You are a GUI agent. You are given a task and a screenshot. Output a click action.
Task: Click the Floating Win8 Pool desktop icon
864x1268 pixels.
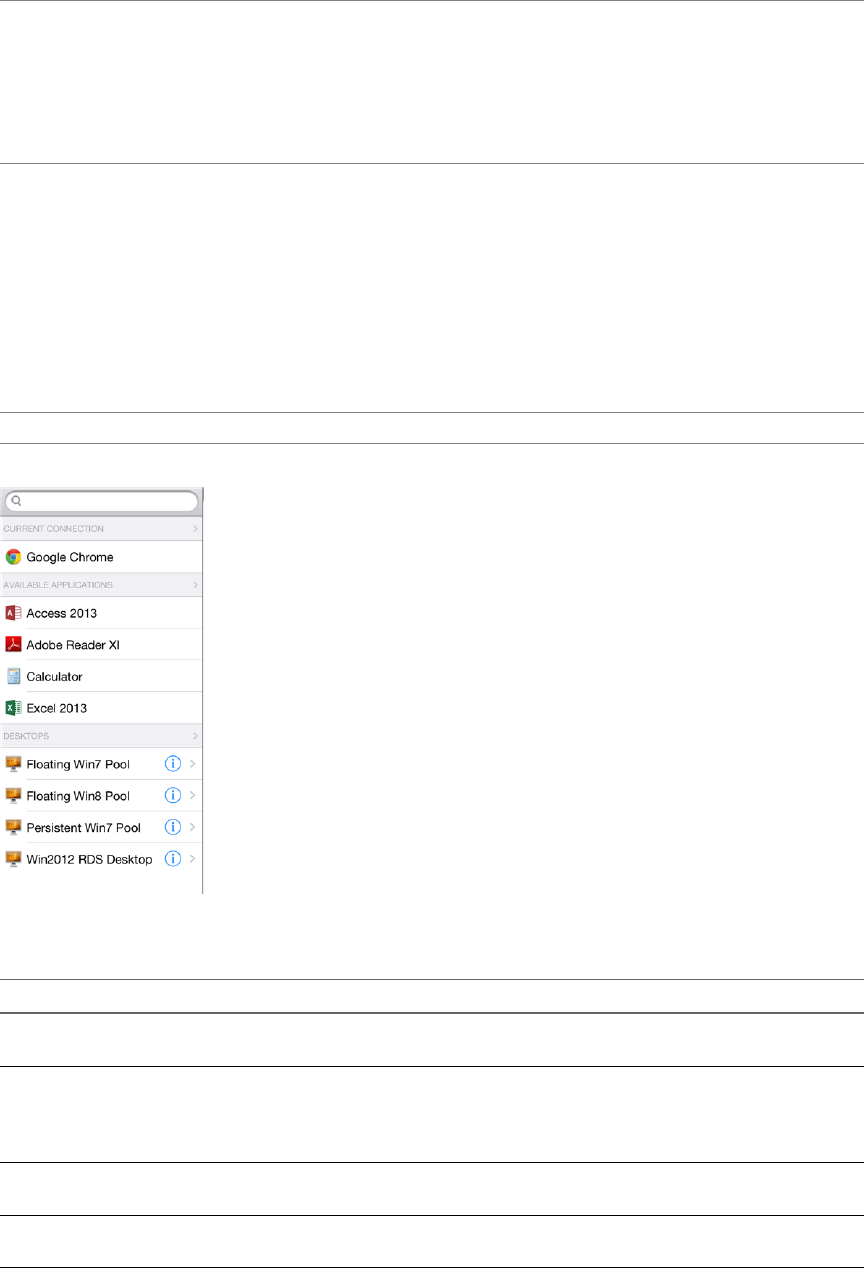coord(13,795)
